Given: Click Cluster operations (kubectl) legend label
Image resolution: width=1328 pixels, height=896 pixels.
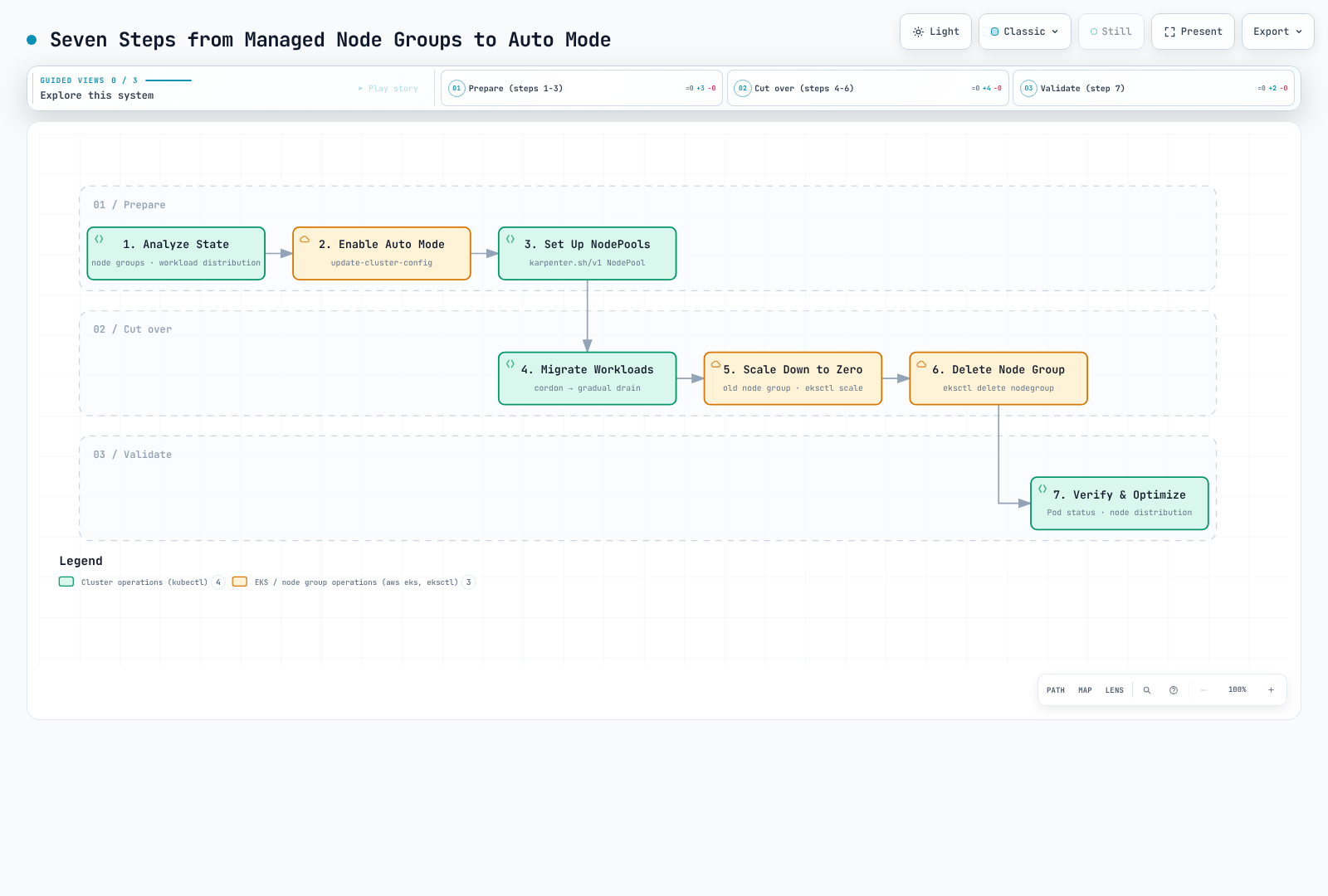Looking at the screenshot, I should click(x=144, y=582).
